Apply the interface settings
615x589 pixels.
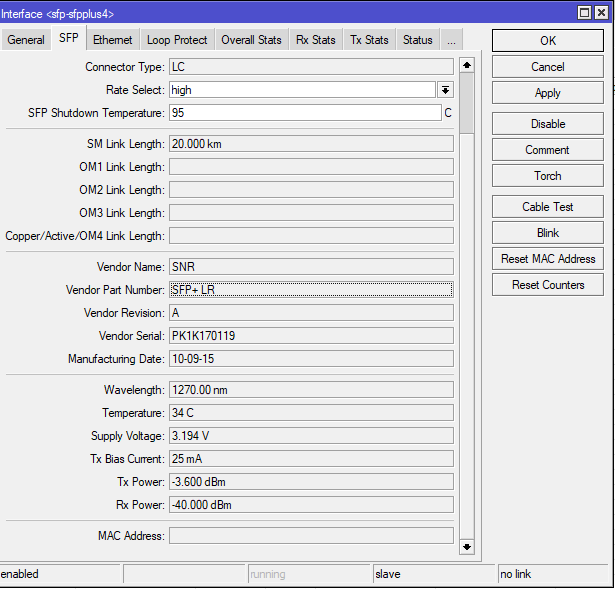coord(547,93)
